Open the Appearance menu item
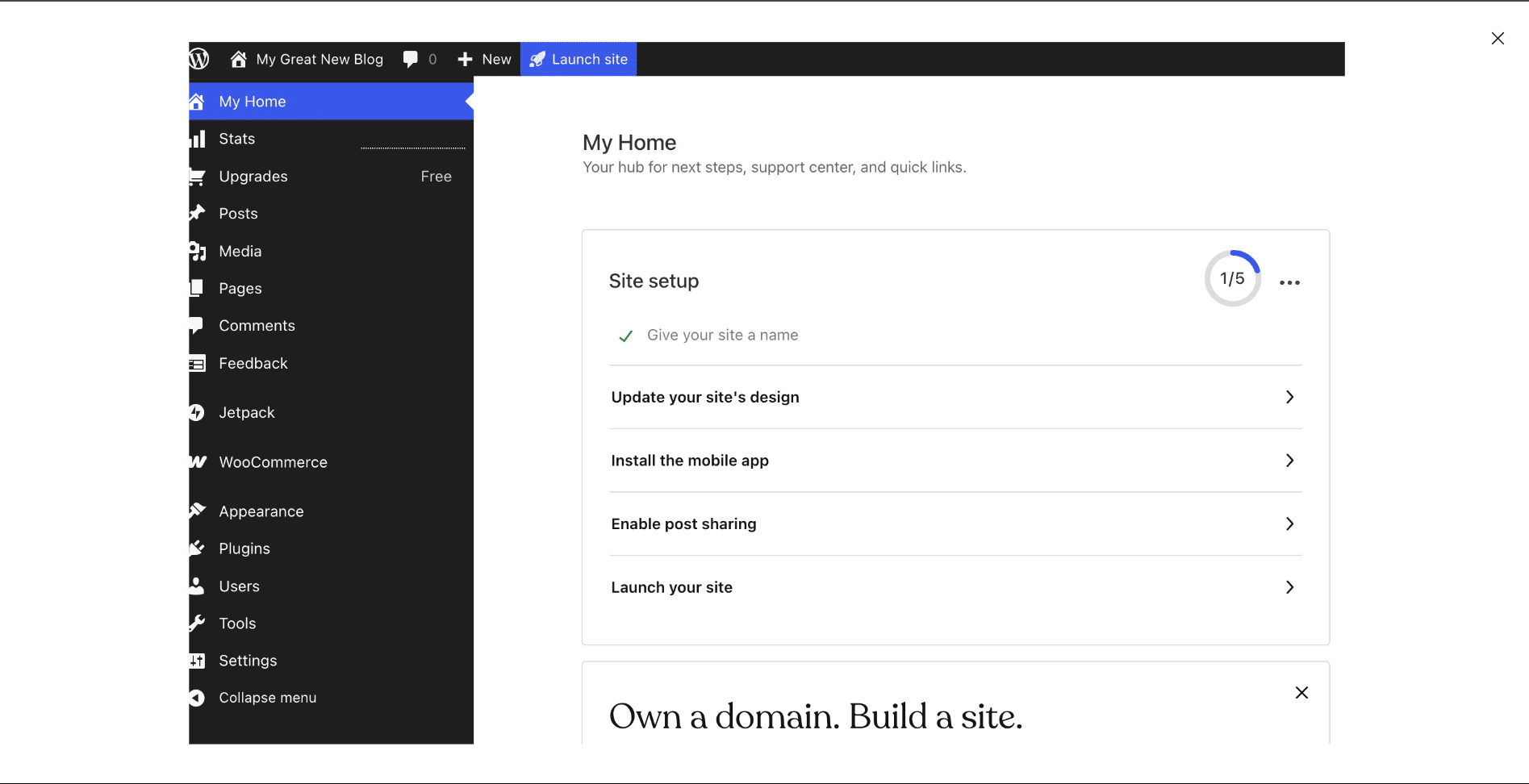Image resolution: width=1529 pixels, height=784 pixels. (x=331, y=511)
